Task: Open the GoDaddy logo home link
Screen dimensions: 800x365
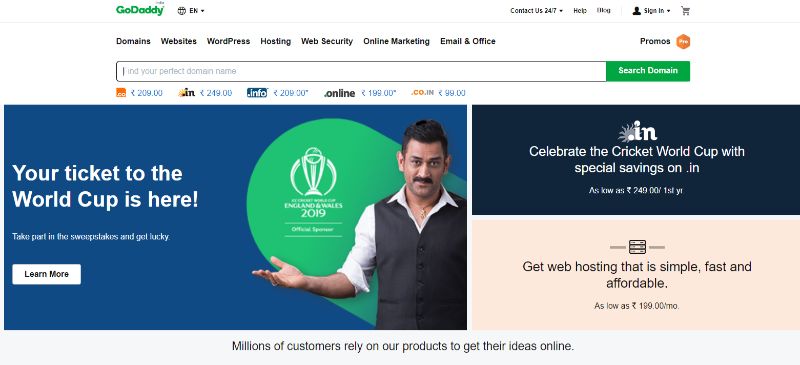Action: point(140,10)
